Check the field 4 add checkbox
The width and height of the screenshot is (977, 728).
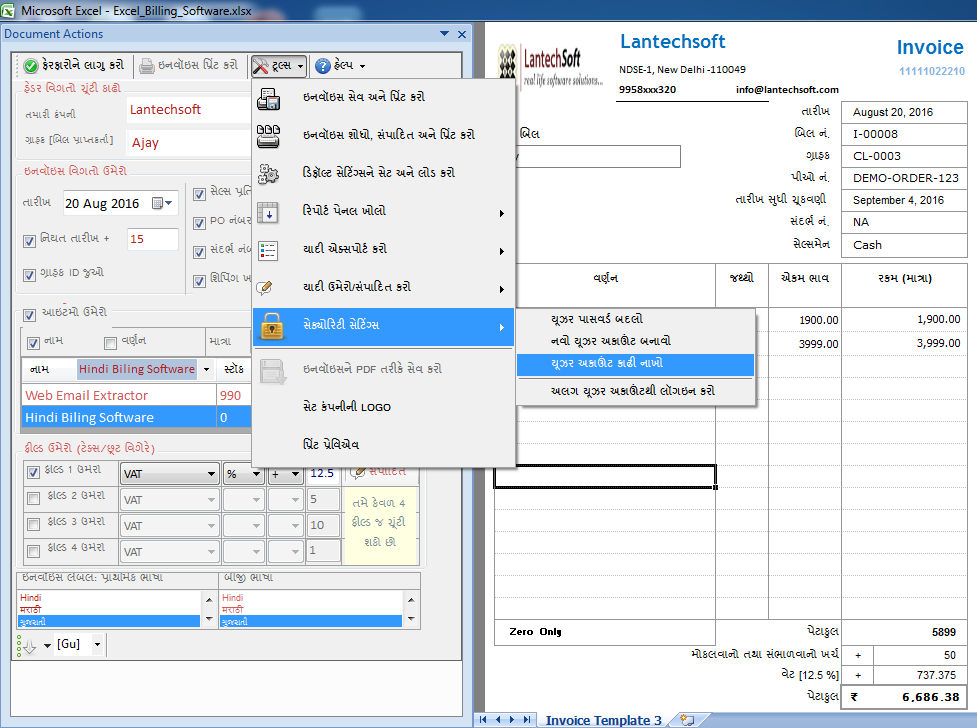coord(34,550)
